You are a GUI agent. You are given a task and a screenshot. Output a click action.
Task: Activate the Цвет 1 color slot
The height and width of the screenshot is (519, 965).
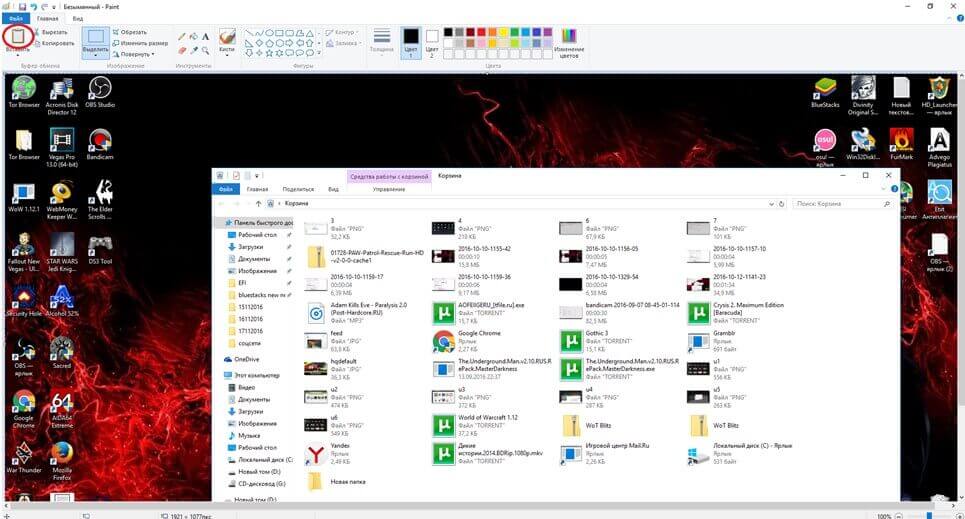pos(410,40)
